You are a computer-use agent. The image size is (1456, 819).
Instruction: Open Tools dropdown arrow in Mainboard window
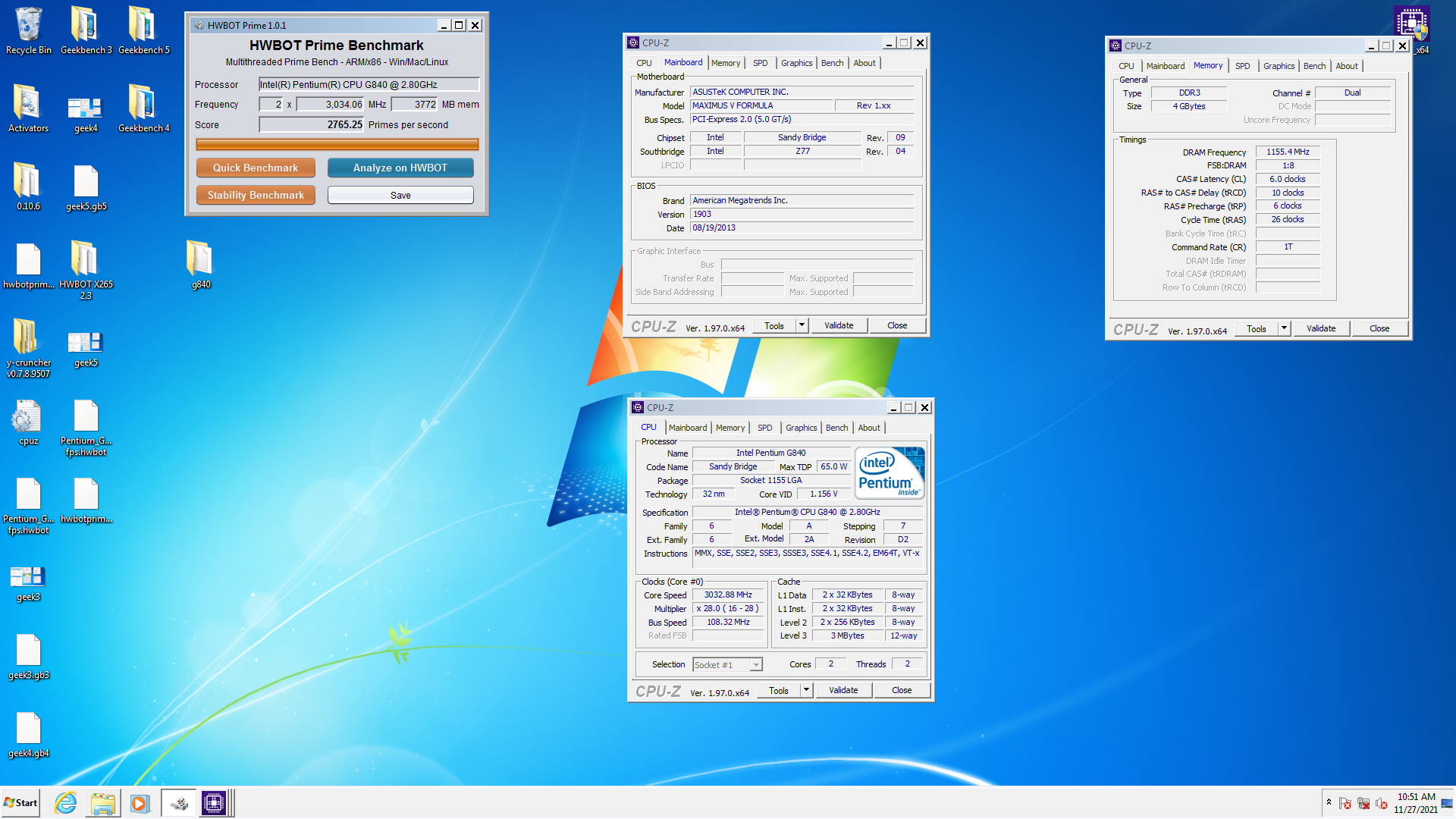click(802, 325)
